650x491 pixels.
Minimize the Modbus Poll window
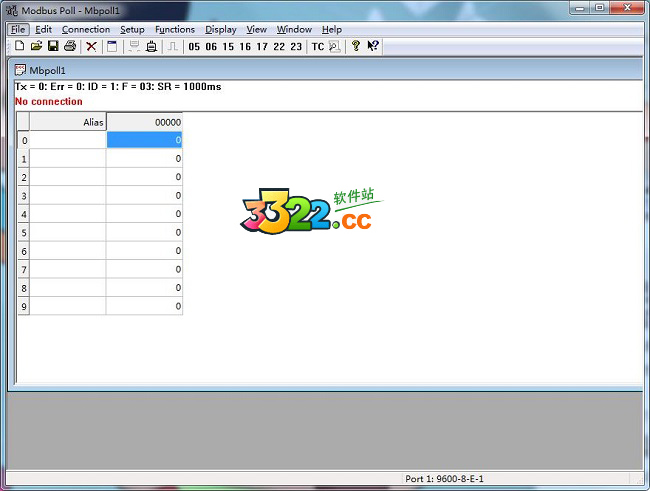(x=580, y=7)
